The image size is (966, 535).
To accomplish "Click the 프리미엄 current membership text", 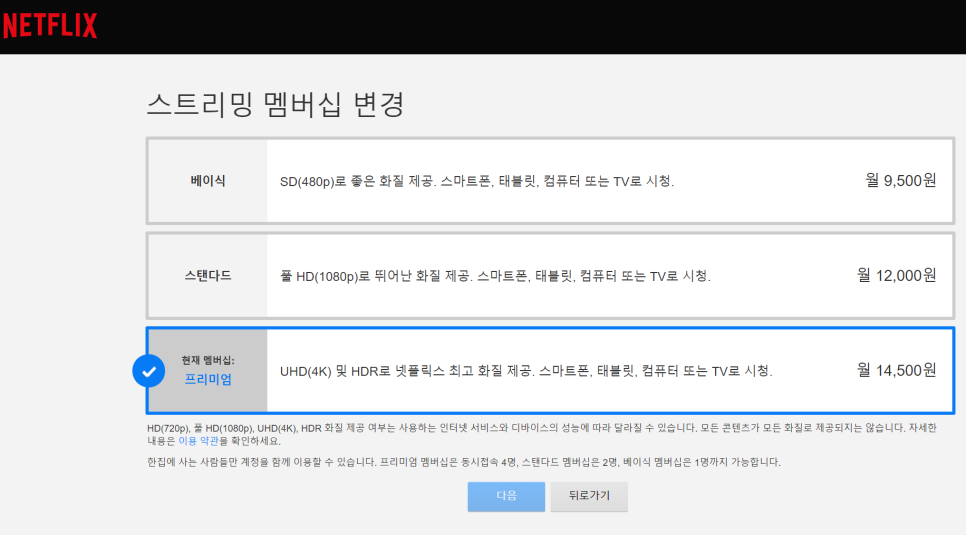I will pos(208,379).
